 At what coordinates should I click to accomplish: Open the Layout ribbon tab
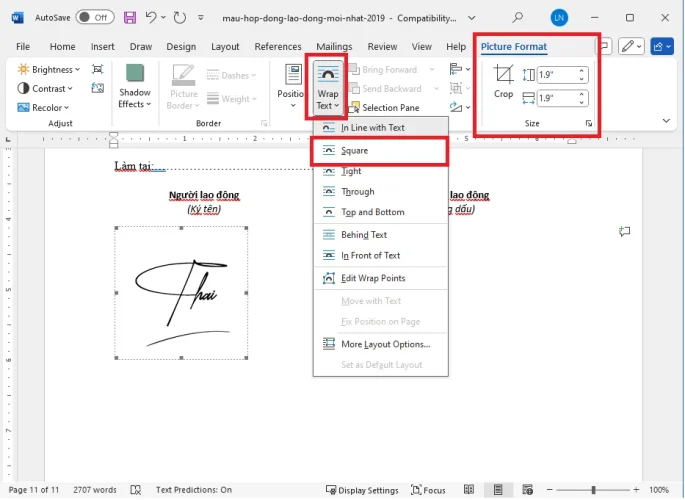[x=225, y=47]
